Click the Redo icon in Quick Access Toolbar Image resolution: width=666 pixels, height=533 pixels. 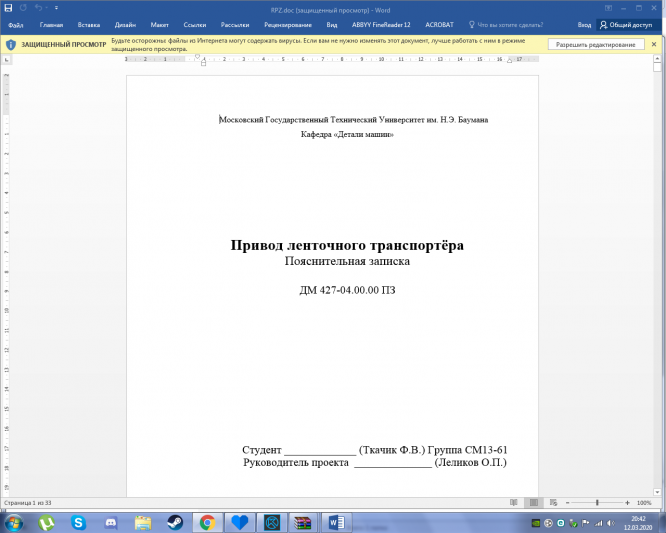(23, 8)
